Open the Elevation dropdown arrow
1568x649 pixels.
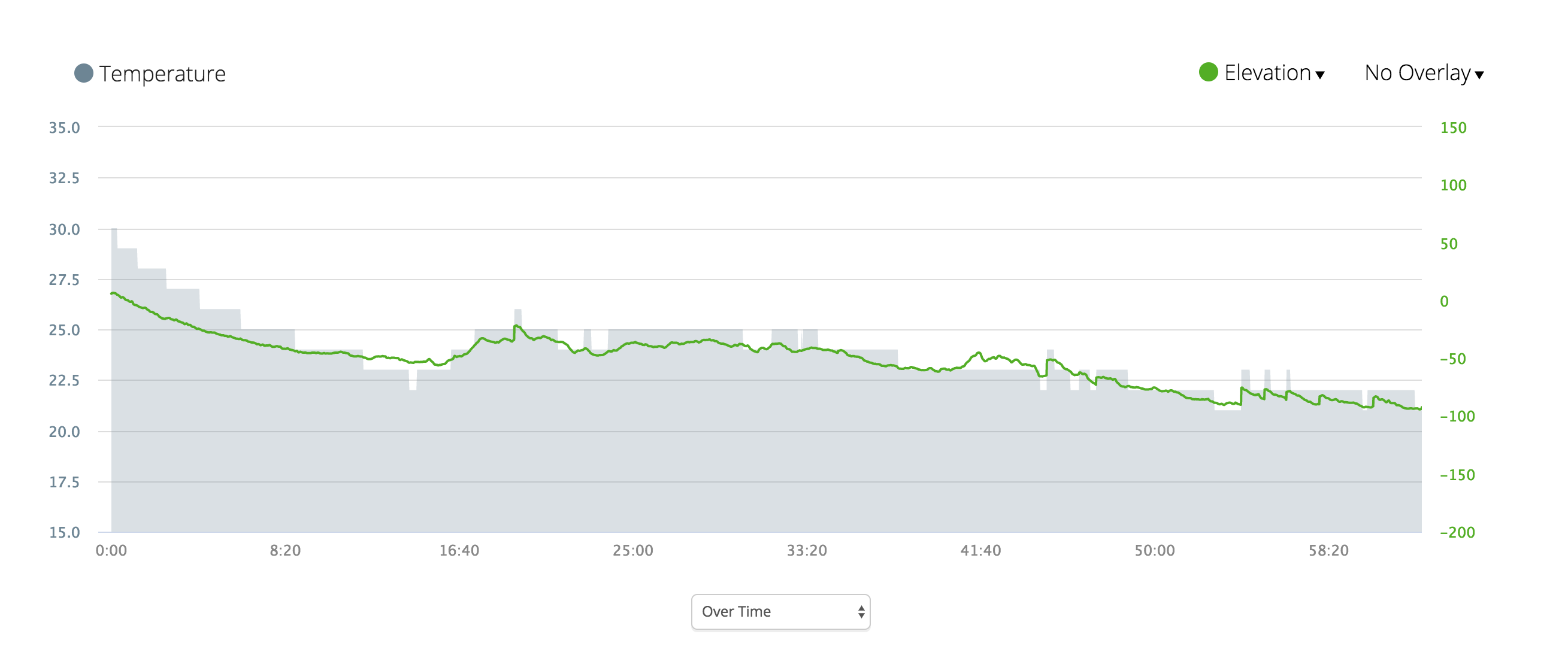click(1319, 75)
